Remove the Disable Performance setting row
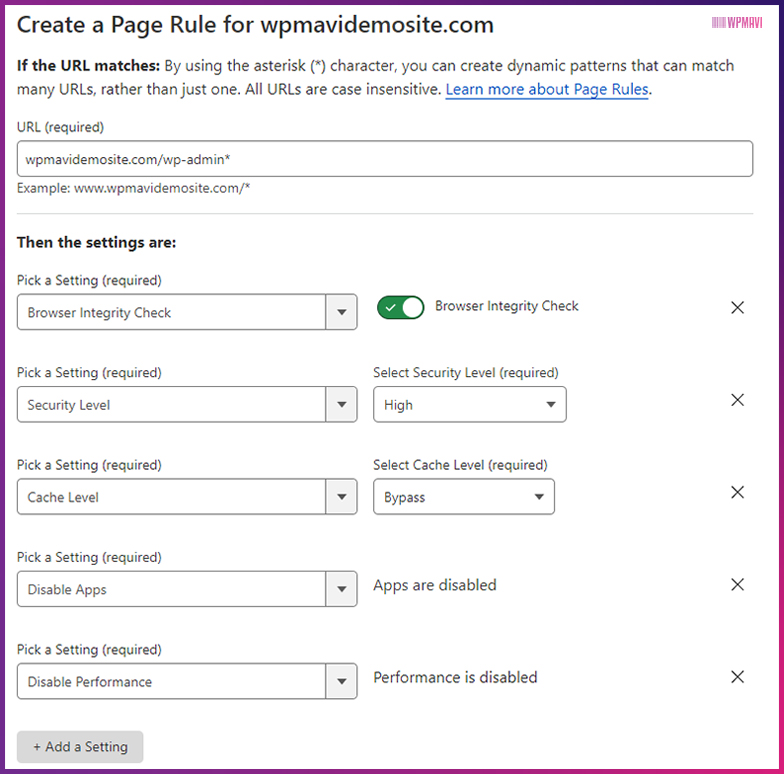This screenshot has height=774, width=784. 738,677
